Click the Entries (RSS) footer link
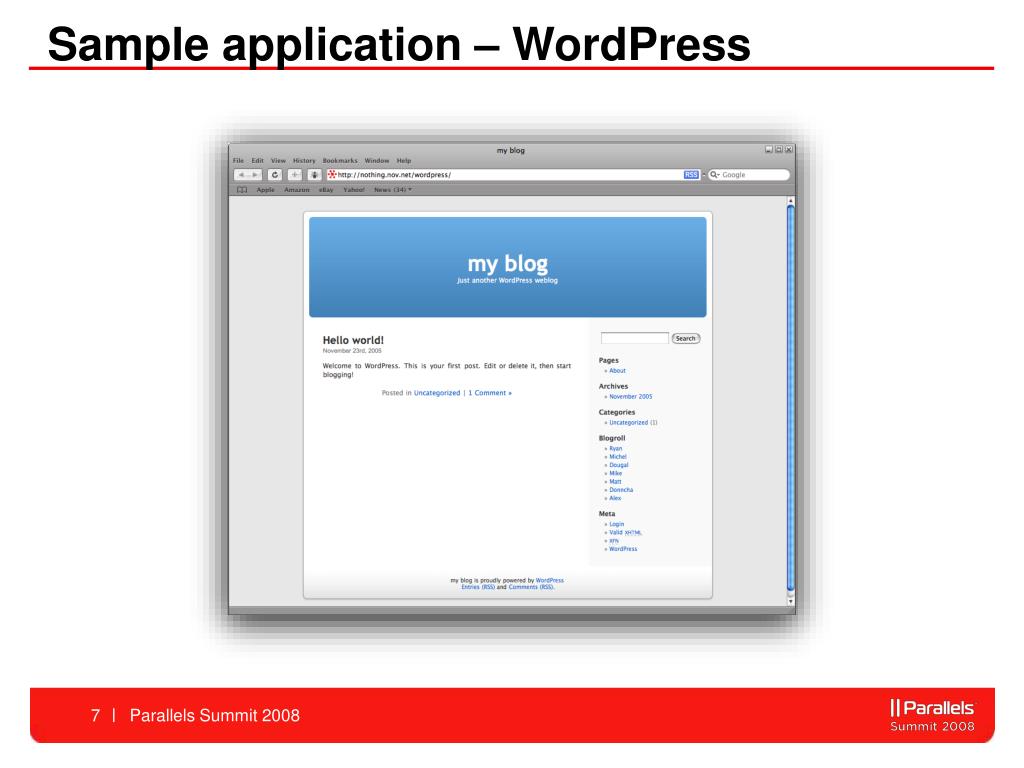 point(478,587)
